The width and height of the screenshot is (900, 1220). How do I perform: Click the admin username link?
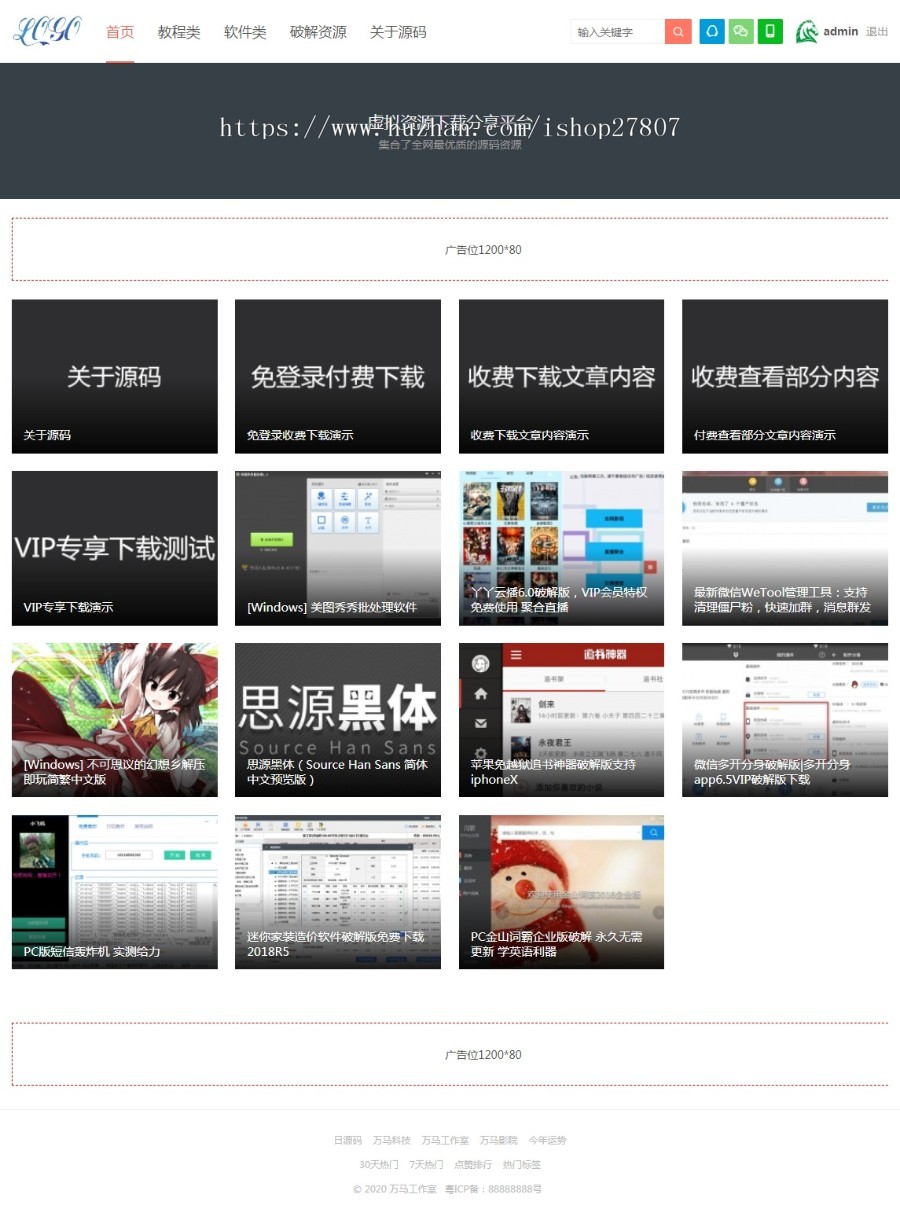coord(841,32)
